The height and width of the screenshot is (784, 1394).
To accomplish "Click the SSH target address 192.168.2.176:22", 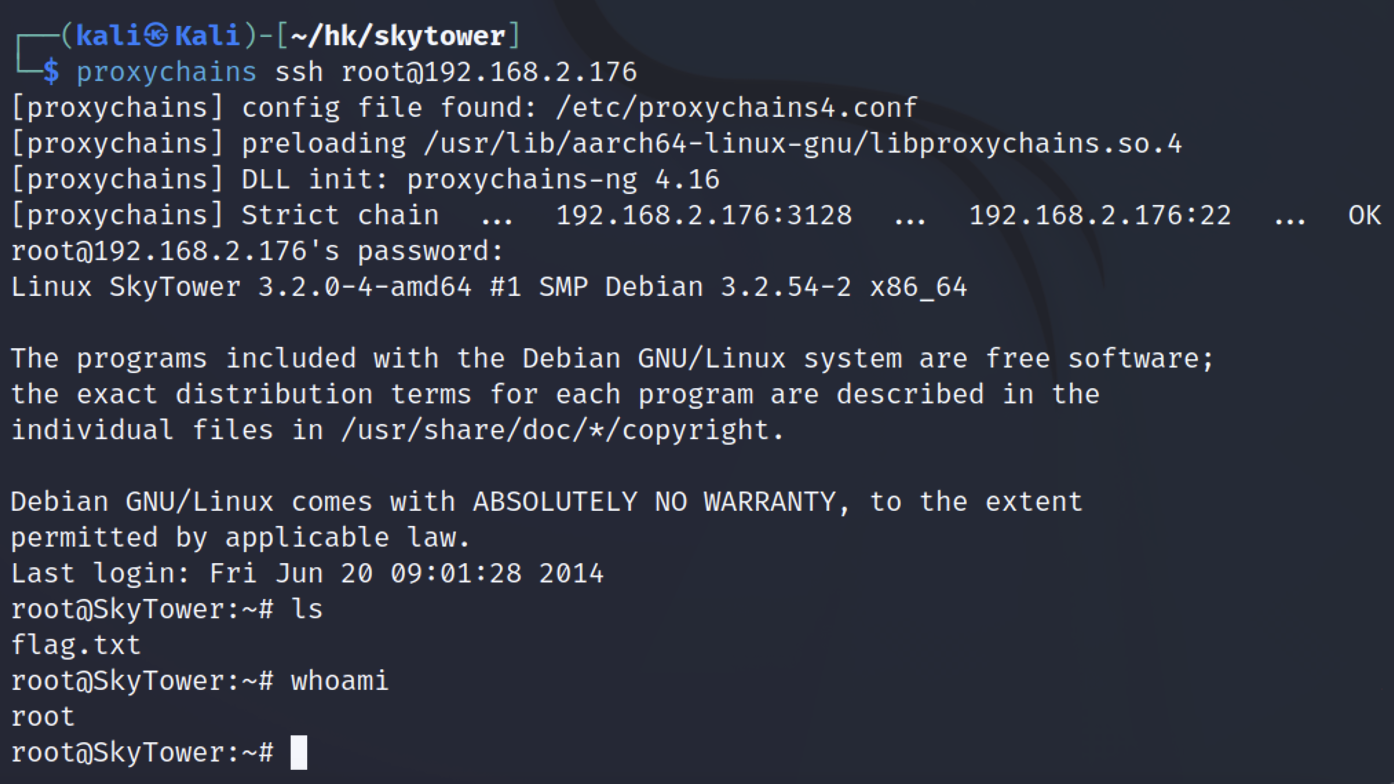I will point(1100,215).
